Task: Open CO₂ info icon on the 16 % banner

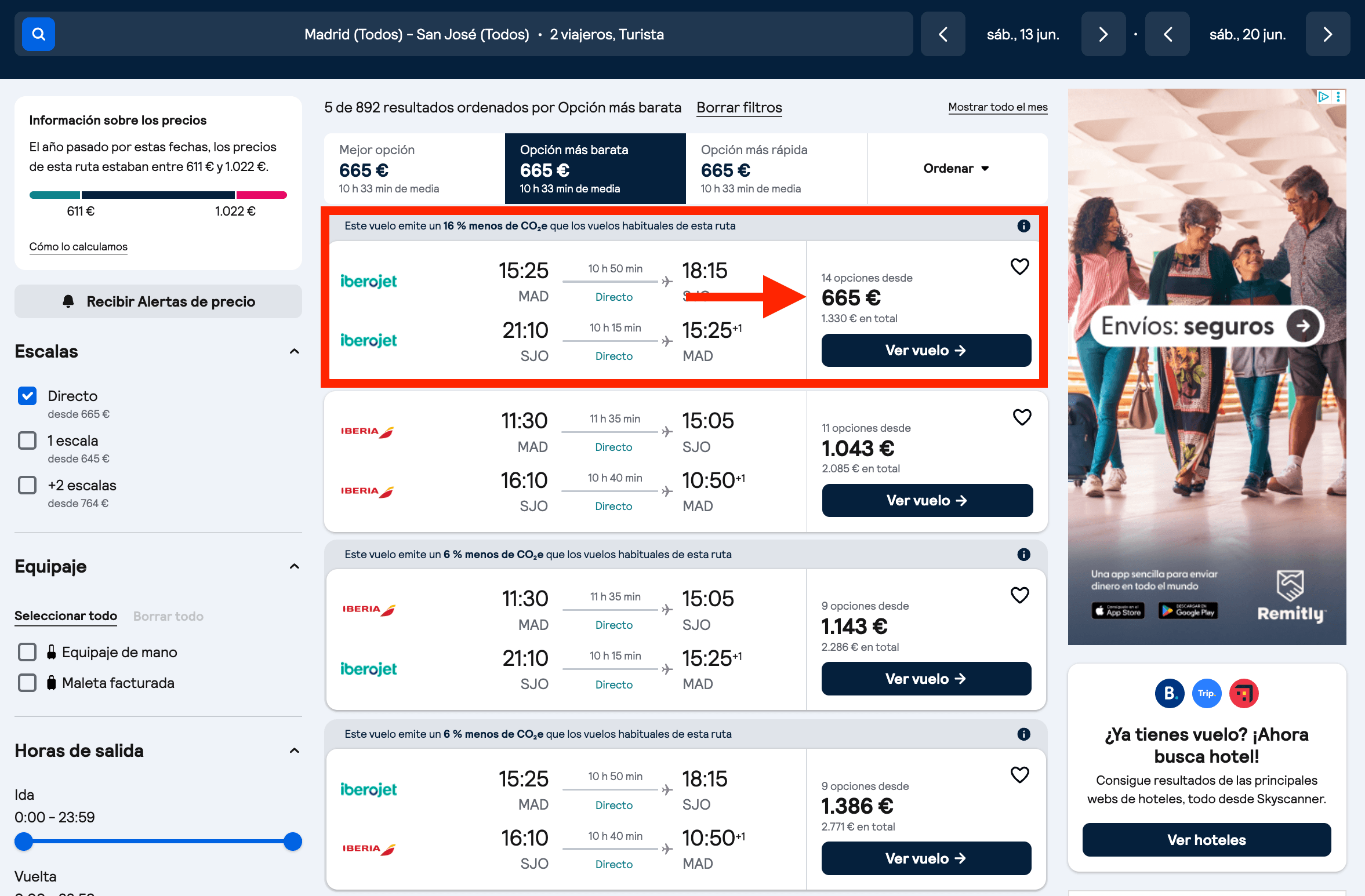Action: (1023, 226)
